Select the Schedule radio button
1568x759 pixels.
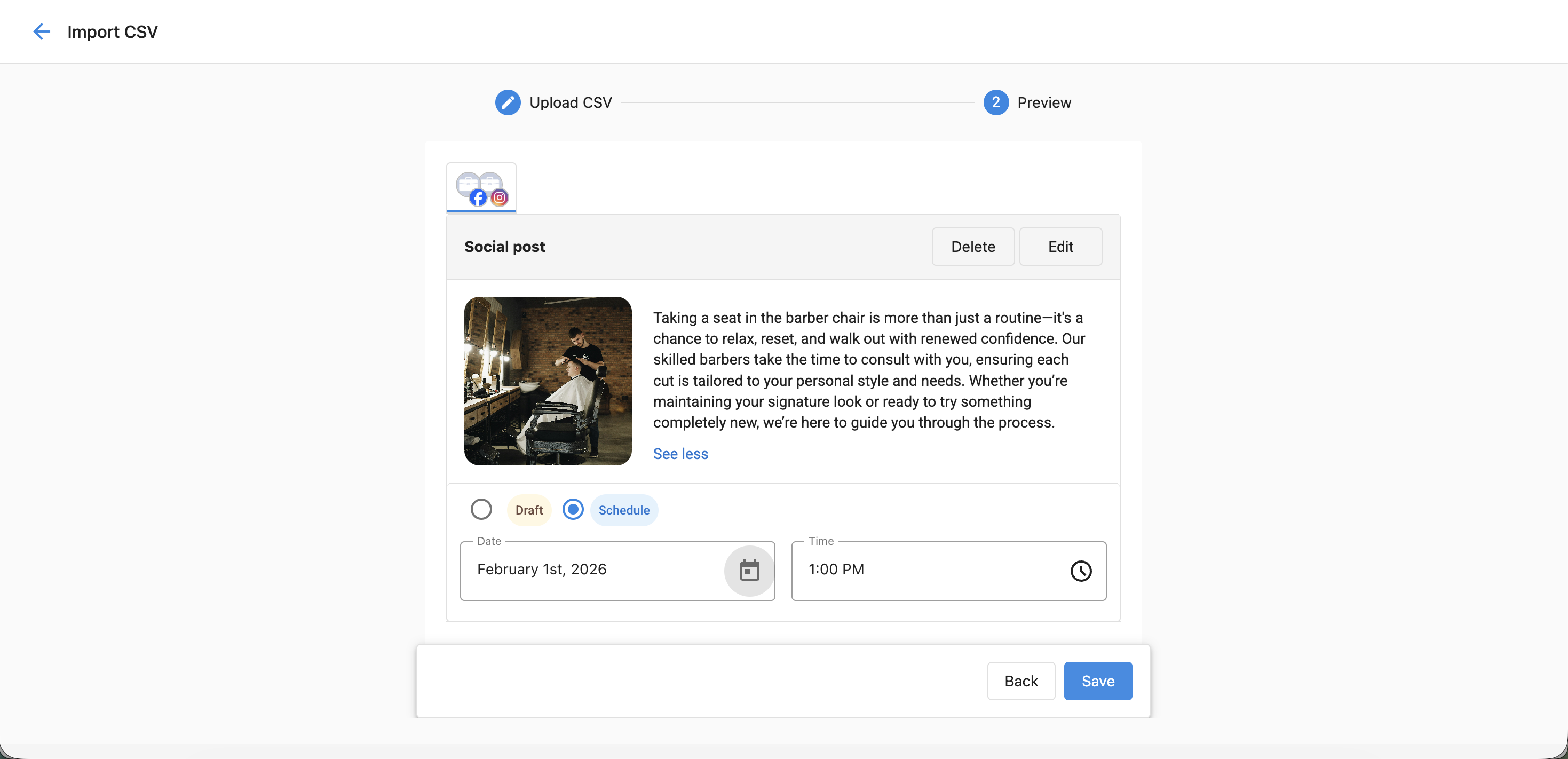click(x=572, y=509)
